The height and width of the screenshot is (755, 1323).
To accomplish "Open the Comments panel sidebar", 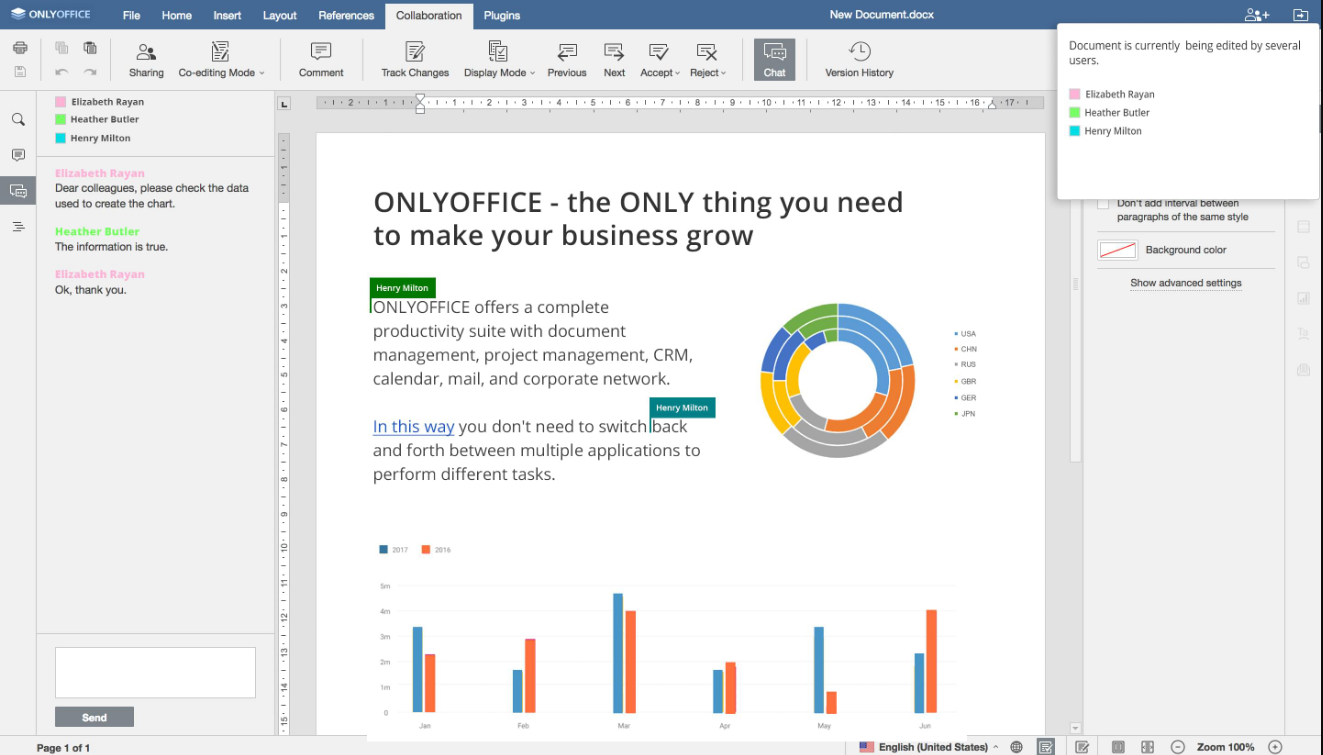I will click(18, 154).
